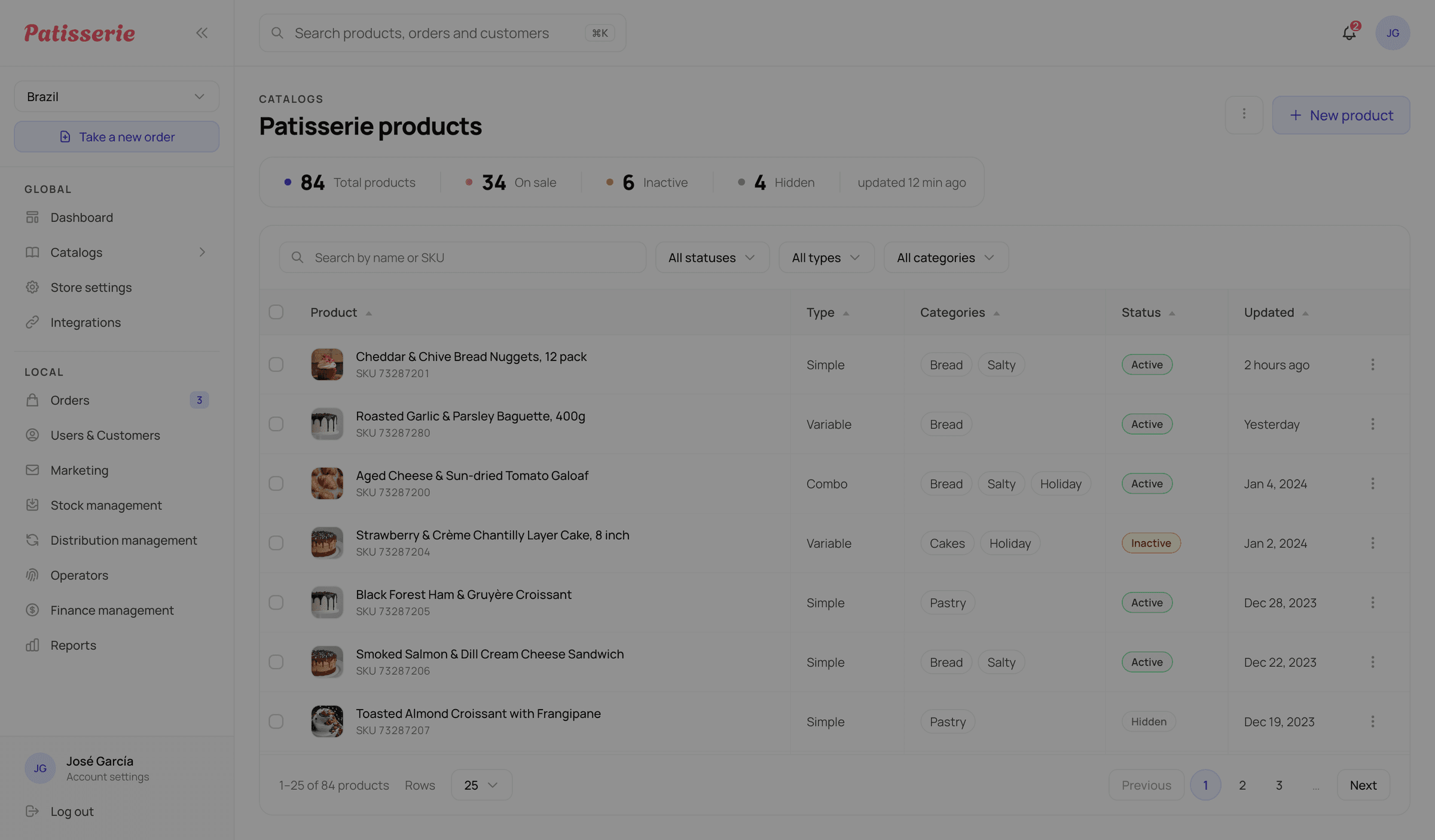Open the JG avatar in the top bar

pyautogui.click(x=1393, y=33)
